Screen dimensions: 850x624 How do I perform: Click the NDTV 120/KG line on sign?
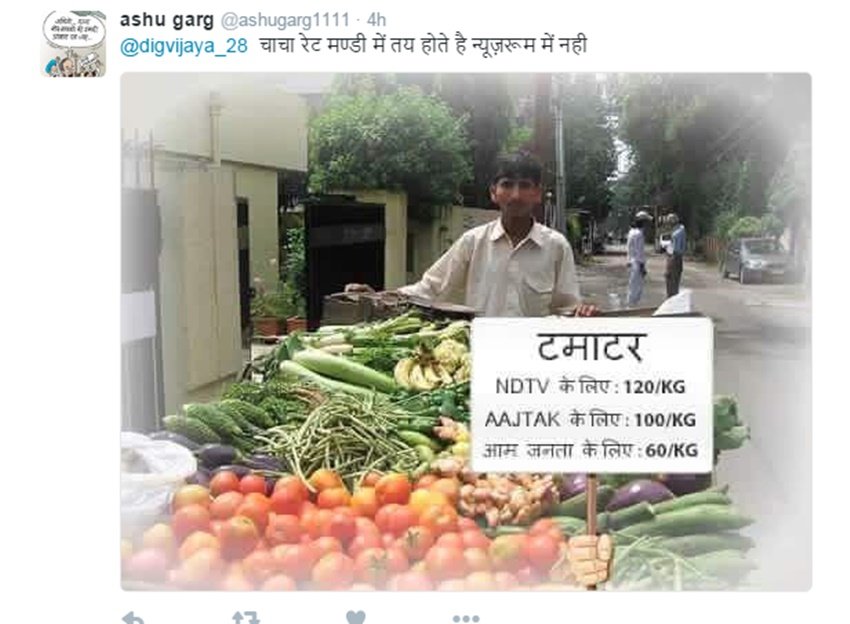(590, 387)
